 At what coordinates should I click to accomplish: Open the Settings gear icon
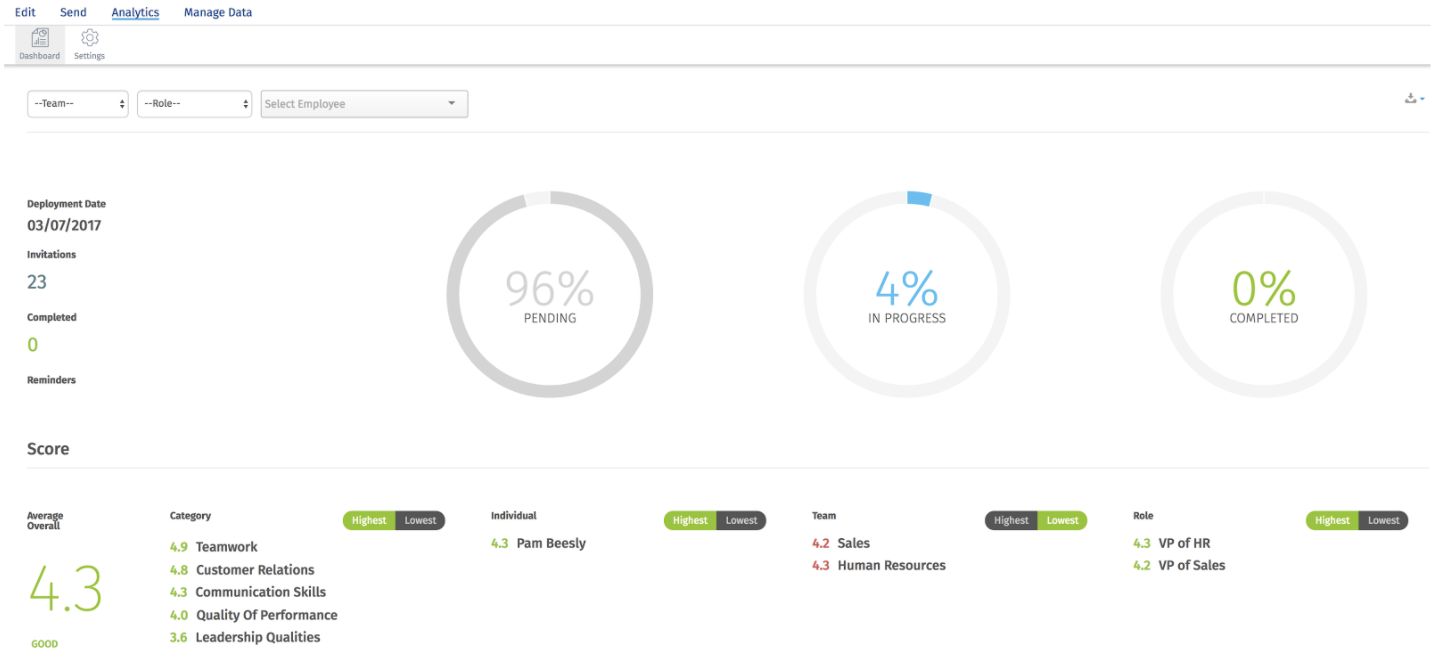point(89,44)
